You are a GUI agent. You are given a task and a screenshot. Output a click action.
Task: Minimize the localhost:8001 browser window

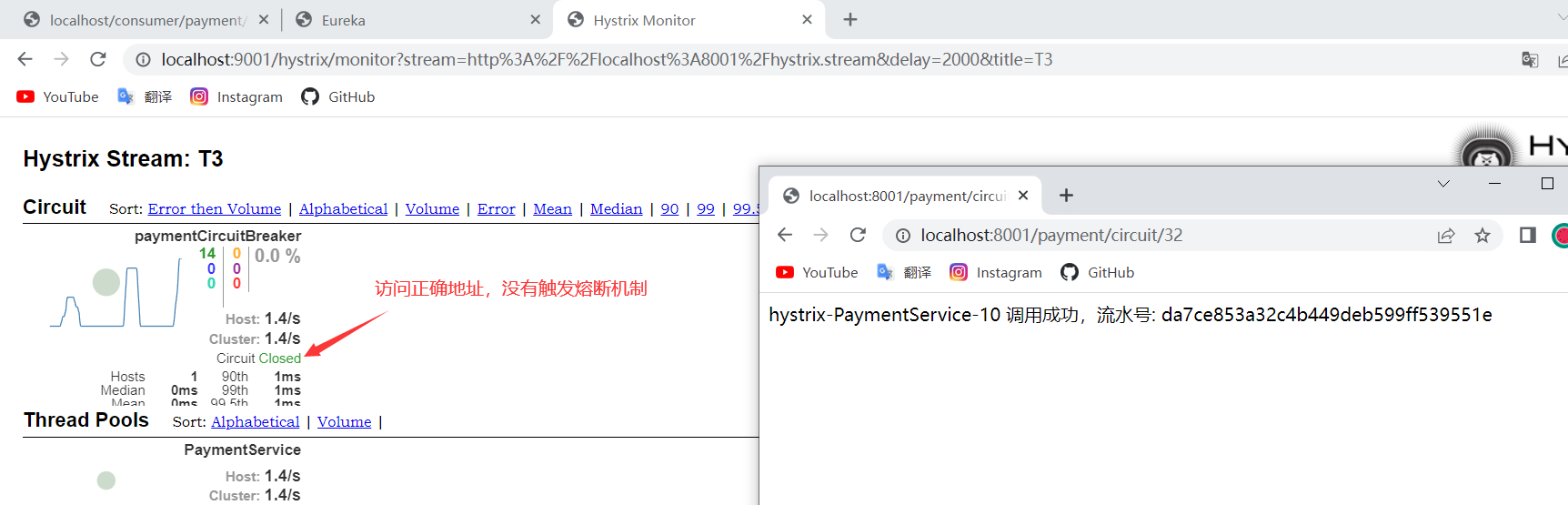coord(1494,184)
